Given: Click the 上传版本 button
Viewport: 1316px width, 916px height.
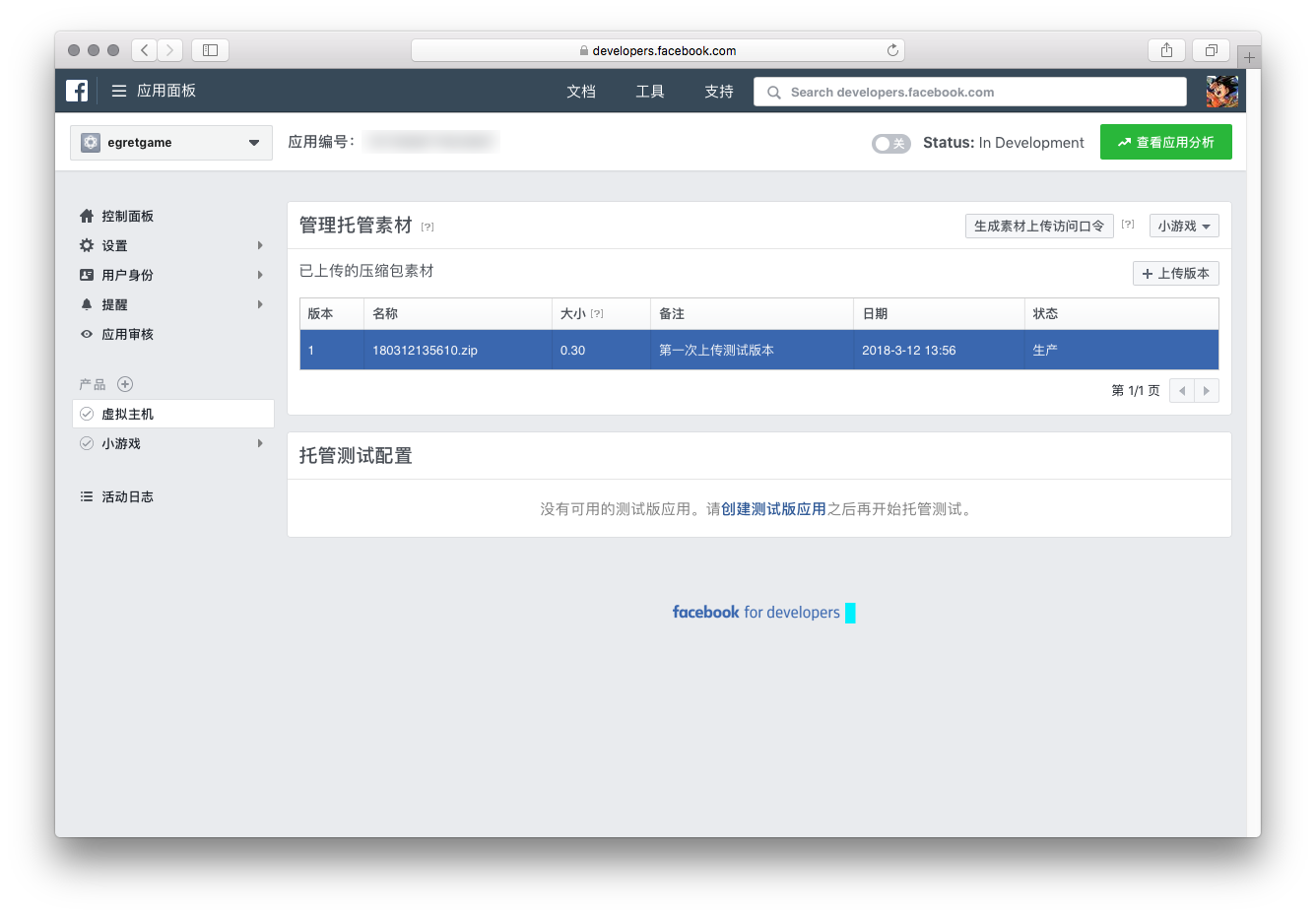Looking at the screenshot, I should click(1176, 273).
